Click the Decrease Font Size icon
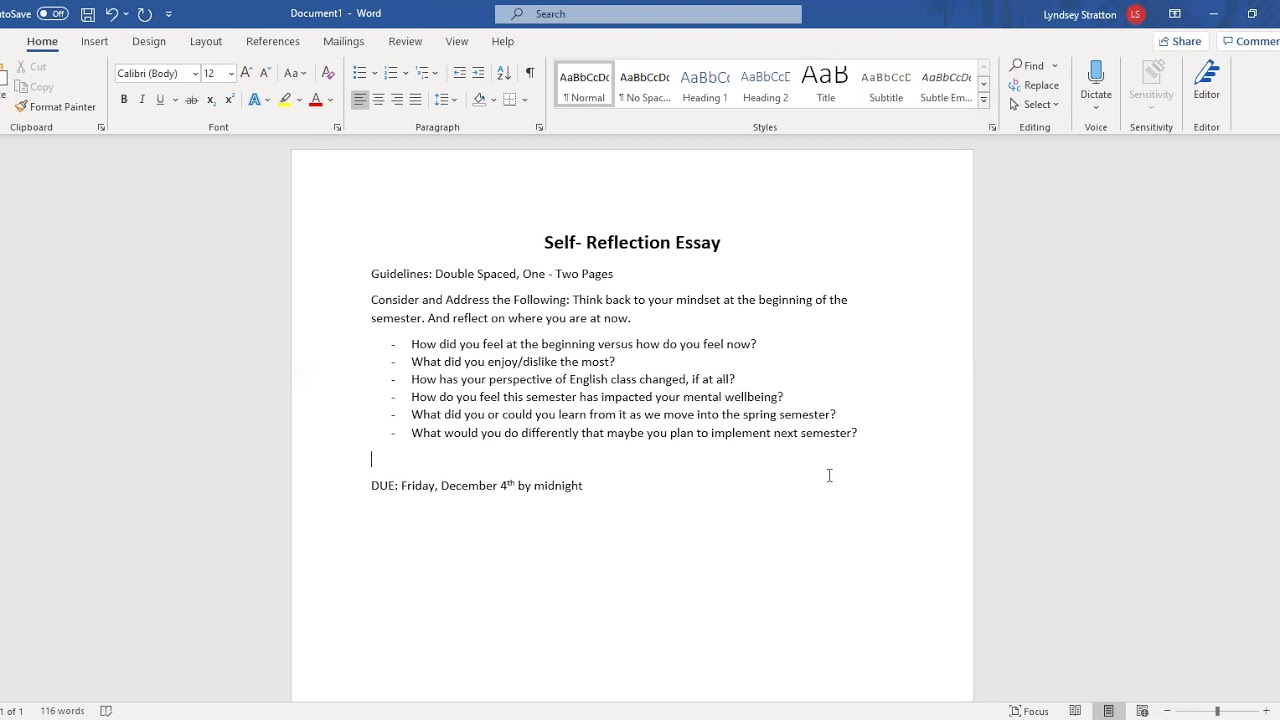 pyautogui.click(x=265, y=73)
